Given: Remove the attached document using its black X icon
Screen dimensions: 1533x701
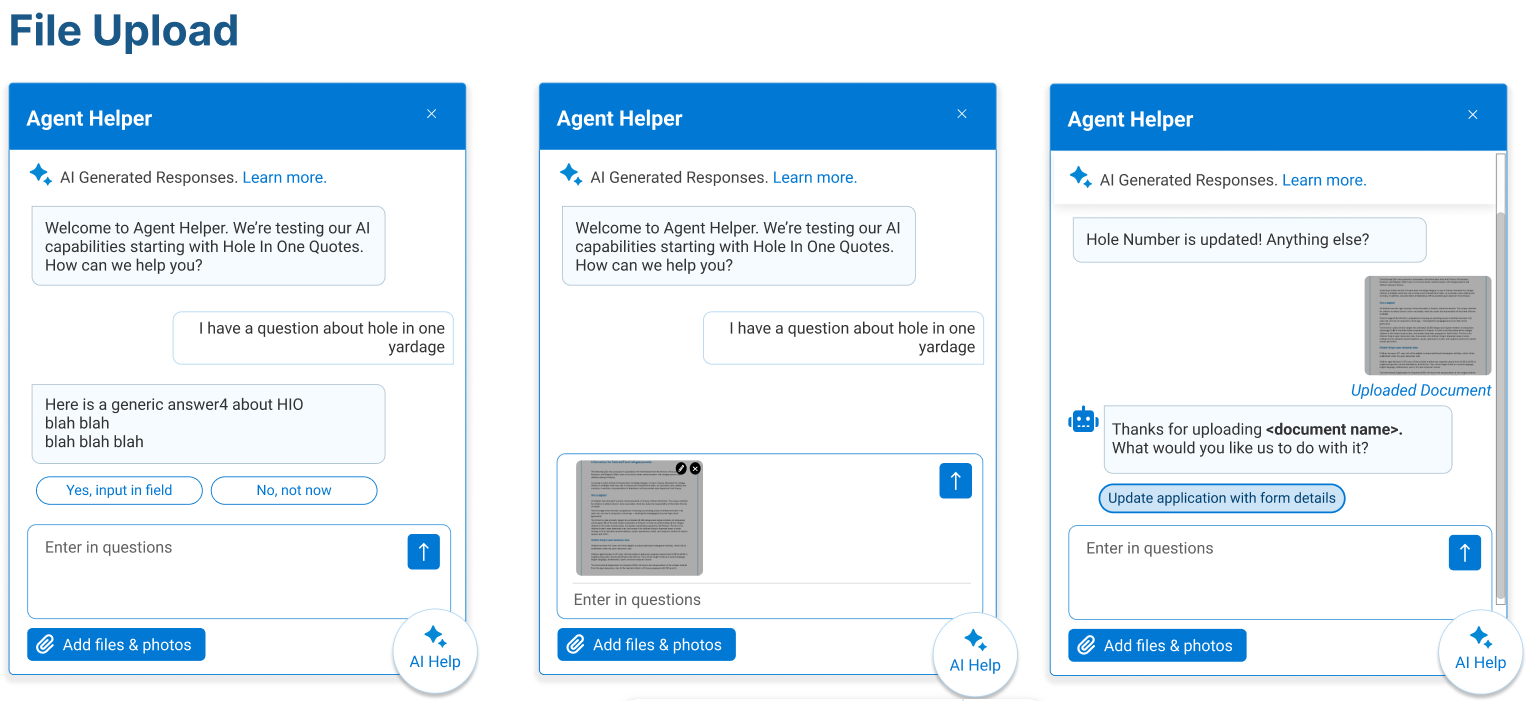Looking at the screenshot, I should tap(696, 468).
